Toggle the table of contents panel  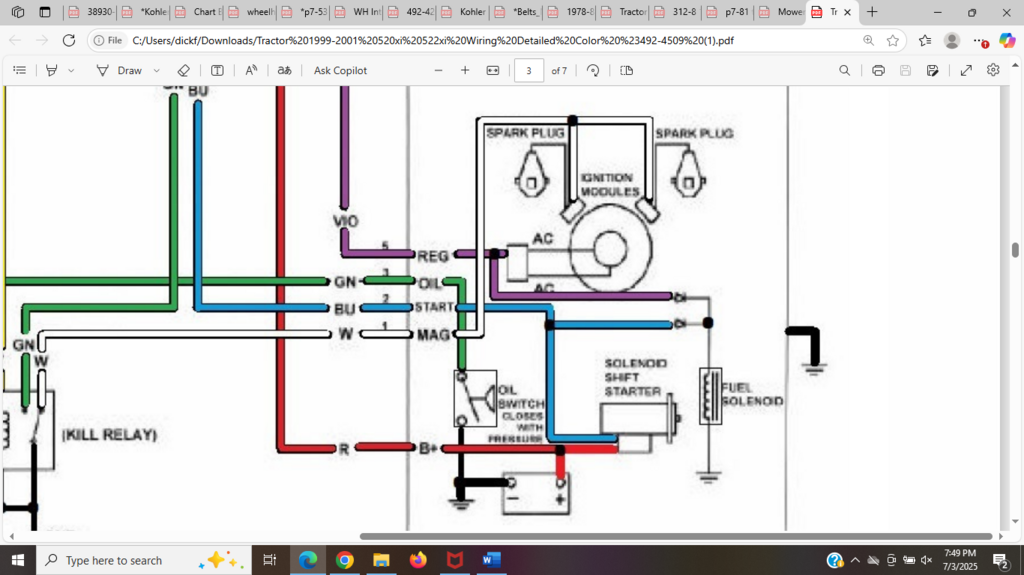pyautogui.click(x=19, y=71)
